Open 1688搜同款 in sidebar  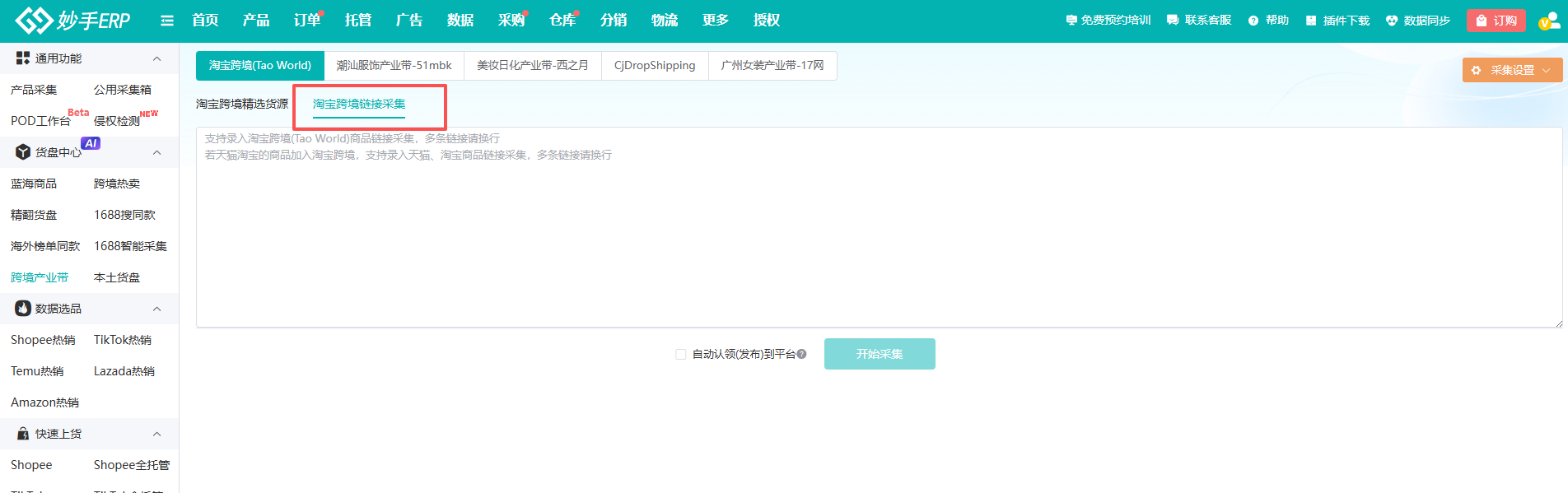click(124, 215)
